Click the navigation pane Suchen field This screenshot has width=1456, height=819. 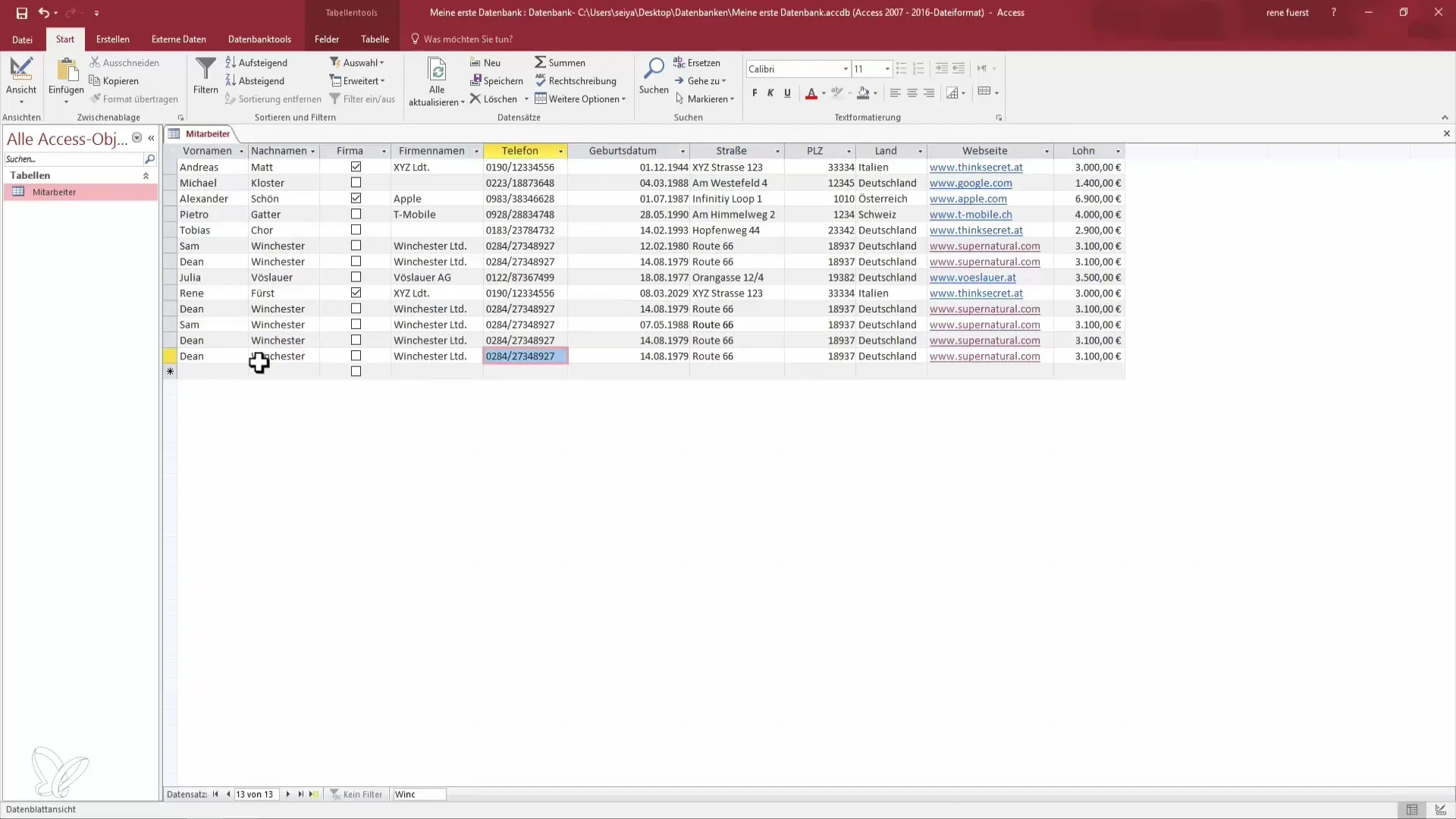(74, 159)
